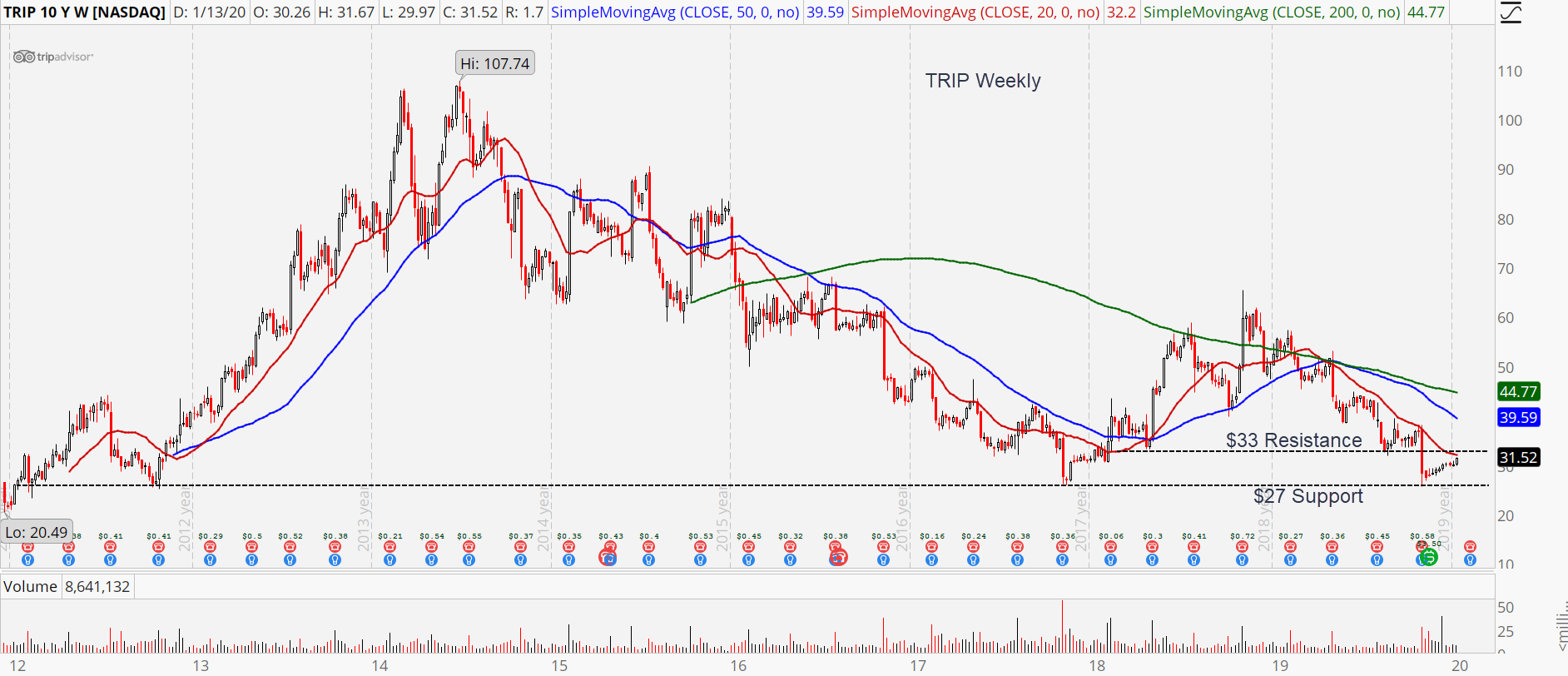Click the red phone icon under $0.24
1568x676 pixels.
coord(973,547)
